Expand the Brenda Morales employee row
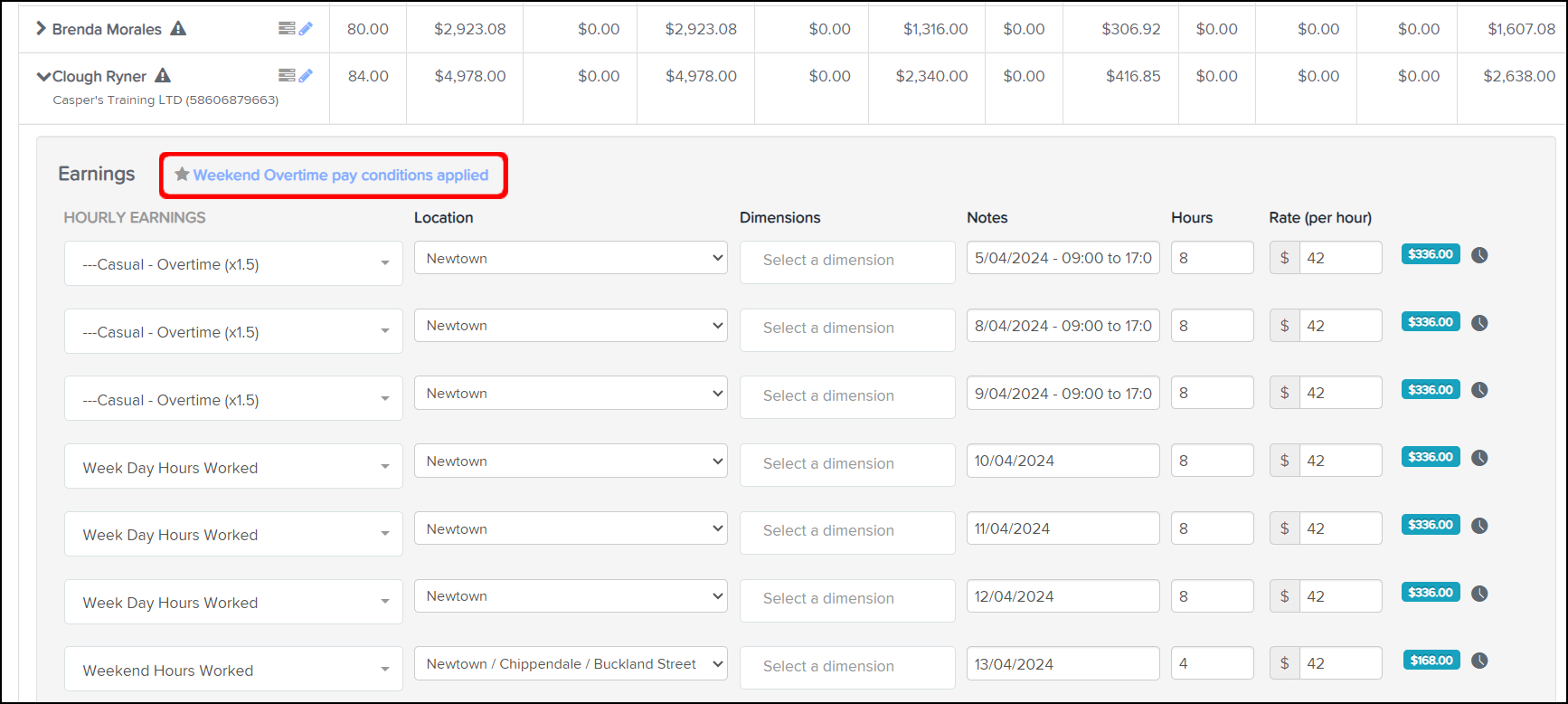The width and height of the screenshot is (1568, 704). click(x=41, y=29)
